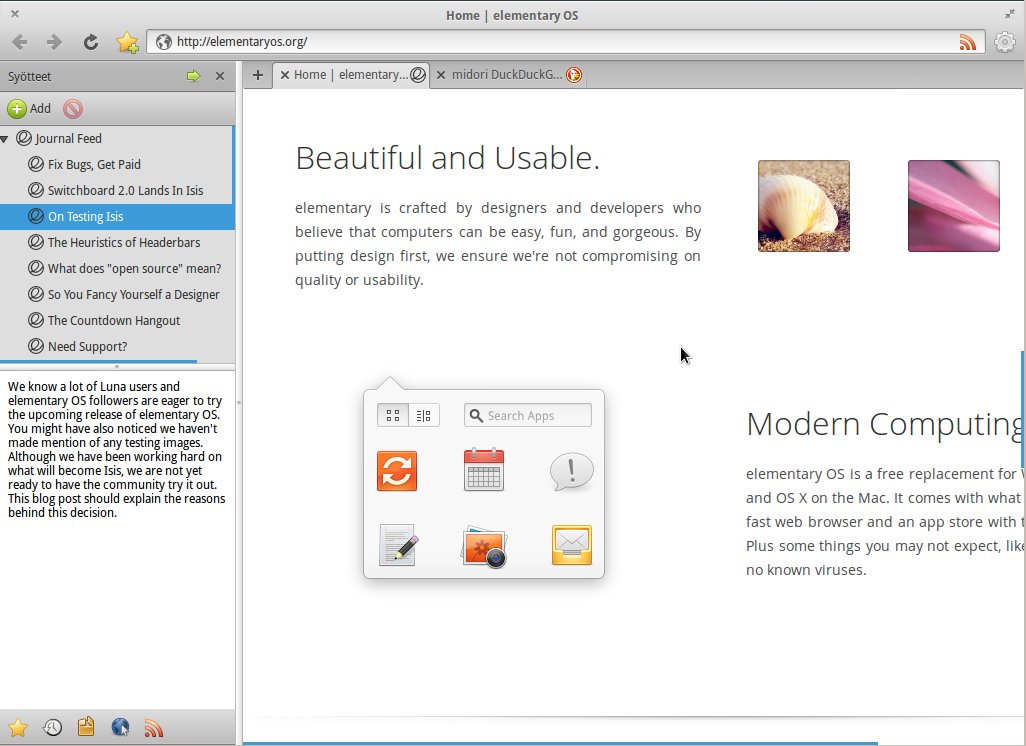Select Journal Feed in sidebar
The image size is (1026, 746).
coord(68,139)
